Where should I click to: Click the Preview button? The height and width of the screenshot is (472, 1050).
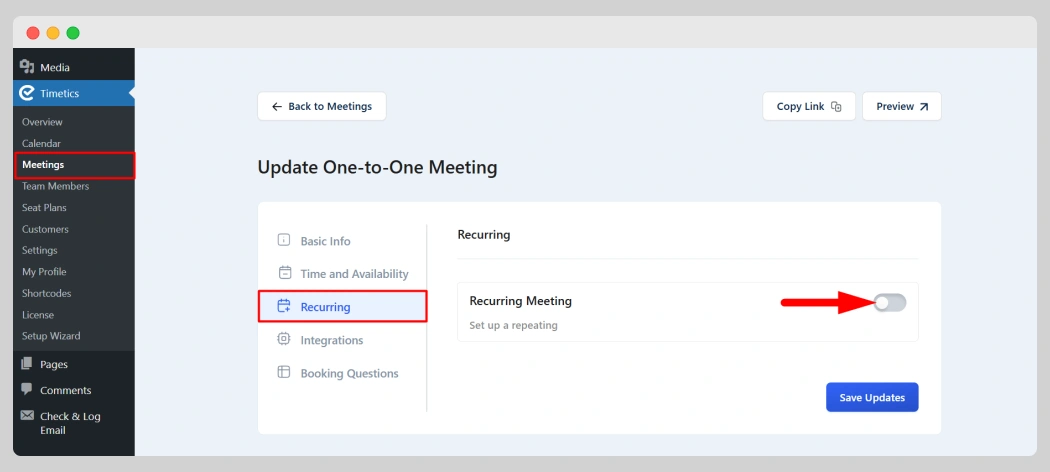901,106
